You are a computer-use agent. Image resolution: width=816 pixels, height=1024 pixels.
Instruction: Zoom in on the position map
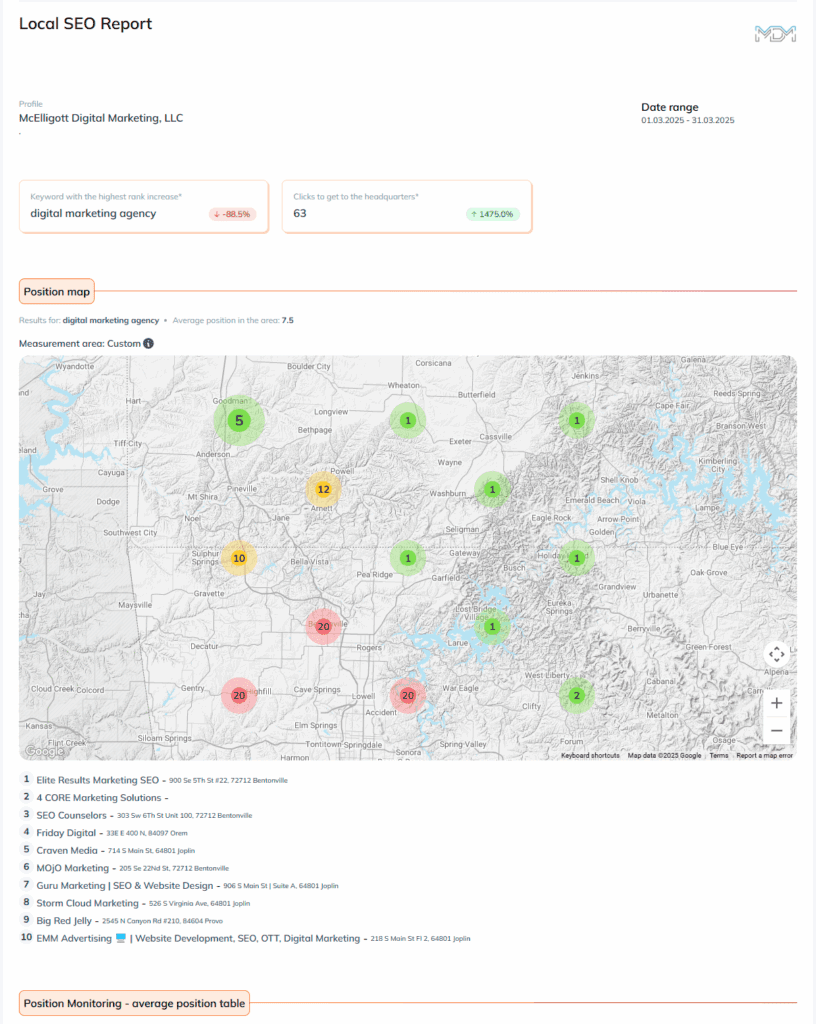(776, 703)
